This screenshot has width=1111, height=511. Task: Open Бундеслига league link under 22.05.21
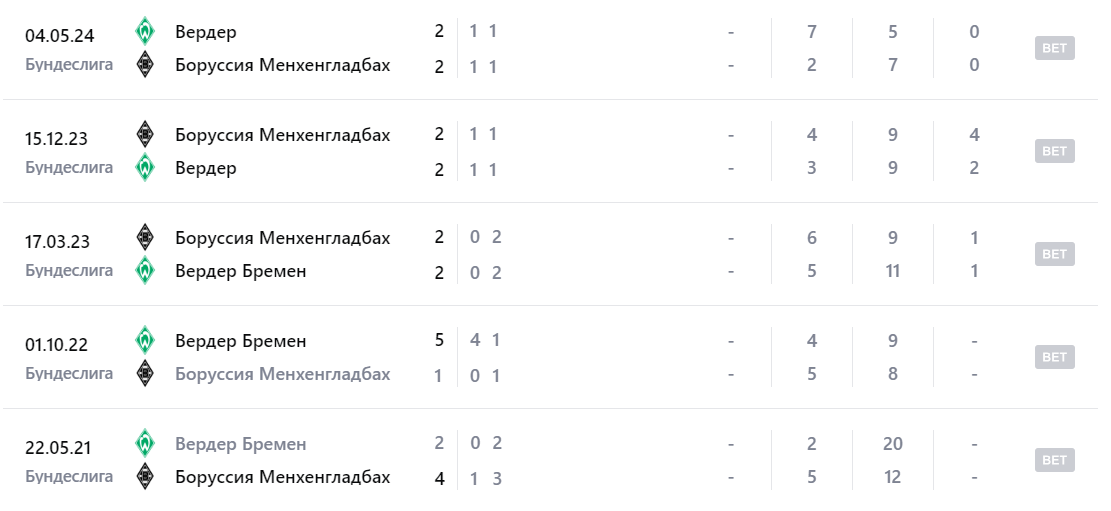(69, 477)
